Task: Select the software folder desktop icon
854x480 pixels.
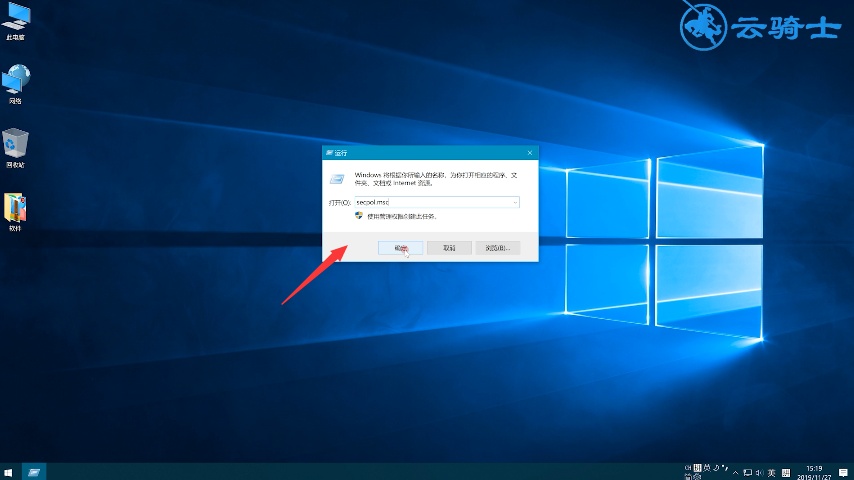Action: [15, 212]
